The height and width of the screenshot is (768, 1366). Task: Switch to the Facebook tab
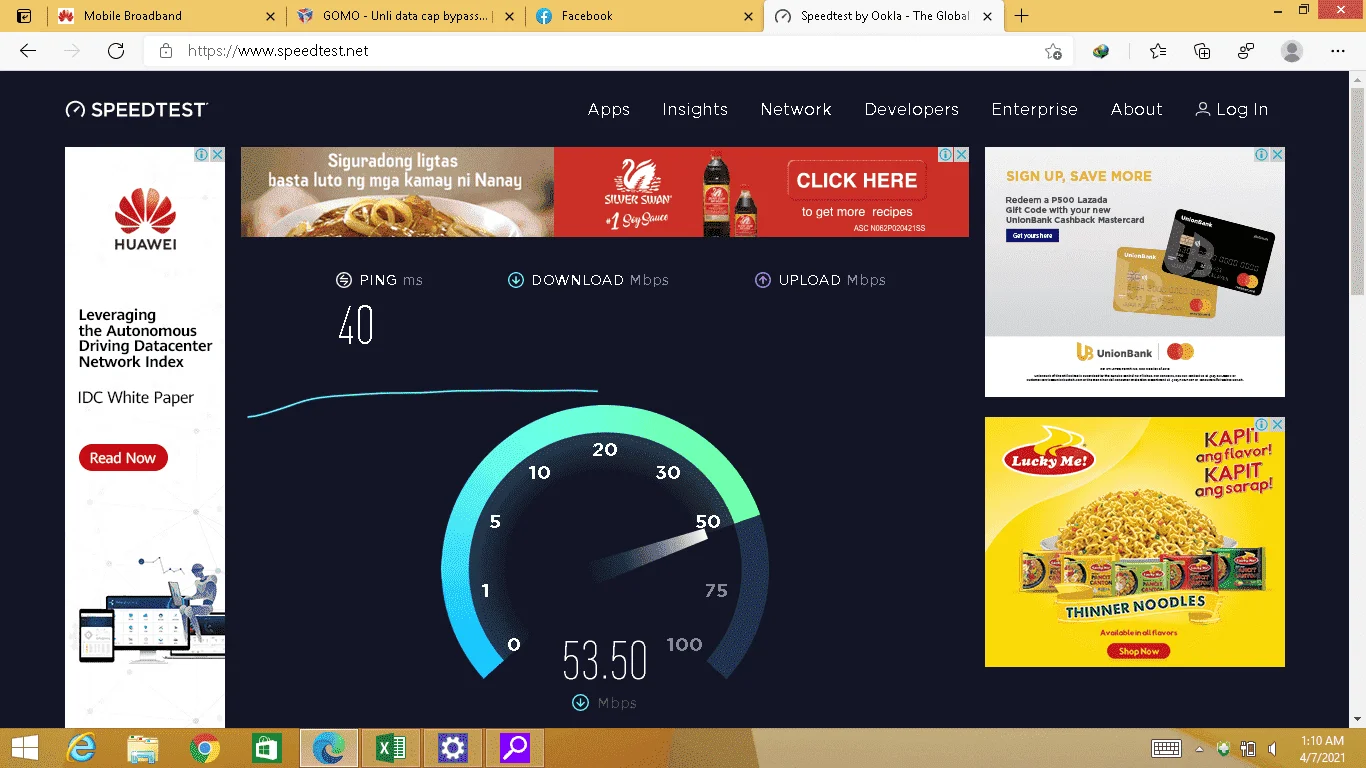[643, 16]
